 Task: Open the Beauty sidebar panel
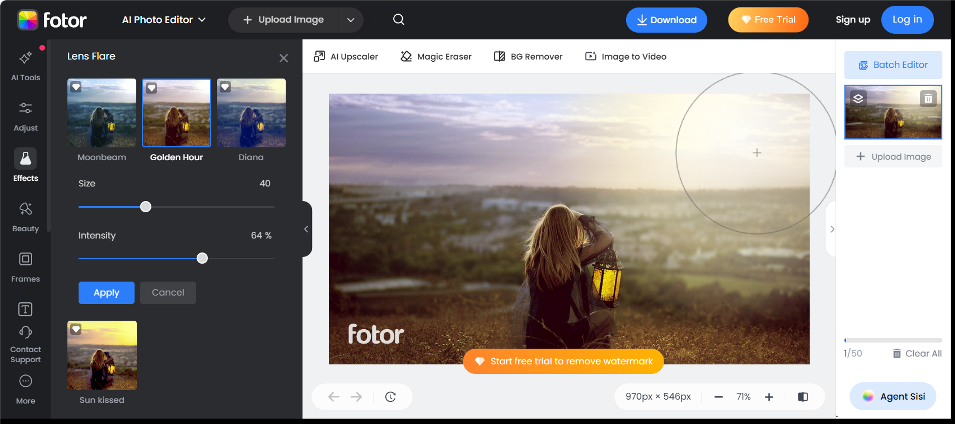tap(25, 214)
